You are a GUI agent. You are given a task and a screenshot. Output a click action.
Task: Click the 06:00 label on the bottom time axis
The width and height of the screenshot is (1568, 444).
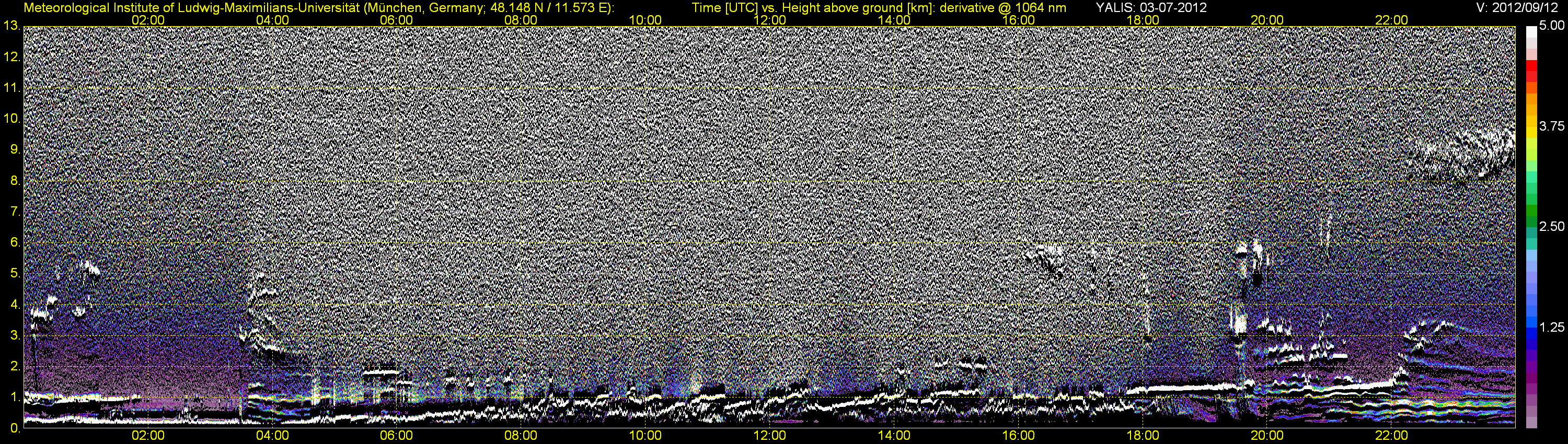pyautogui.click(x=396, y=436)
